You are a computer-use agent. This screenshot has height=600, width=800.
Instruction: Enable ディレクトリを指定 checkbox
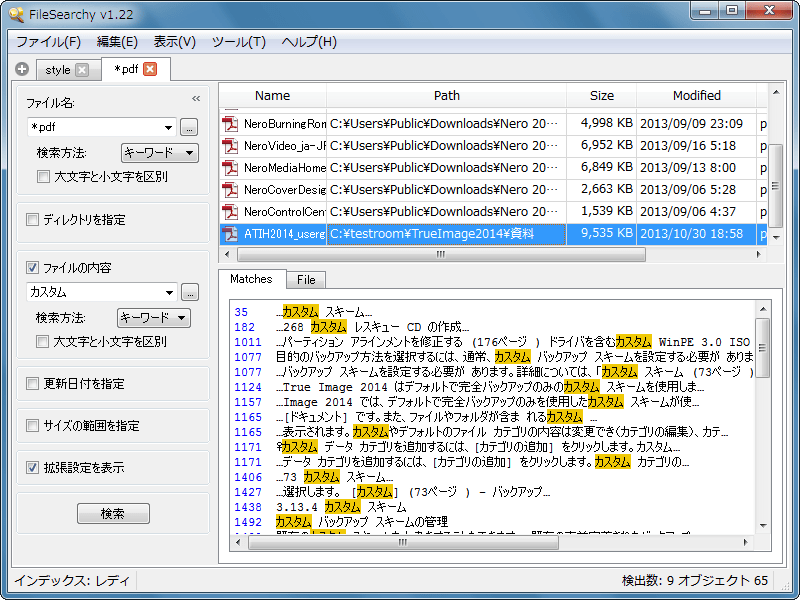(32, 219)
